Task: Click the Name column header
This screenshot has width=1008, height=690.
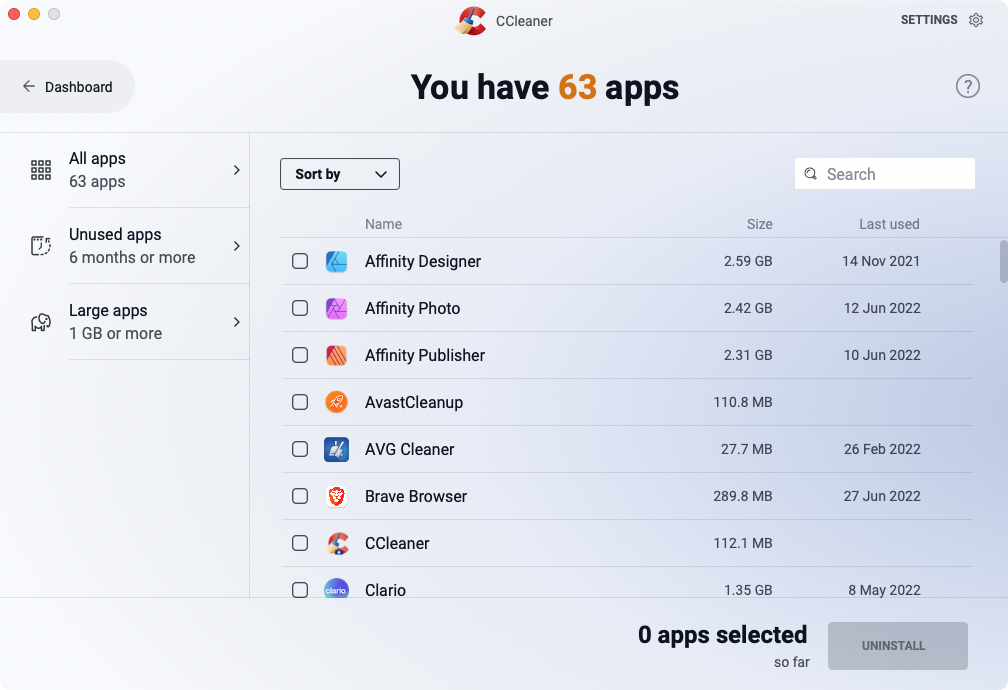Action: pos(383,224)
